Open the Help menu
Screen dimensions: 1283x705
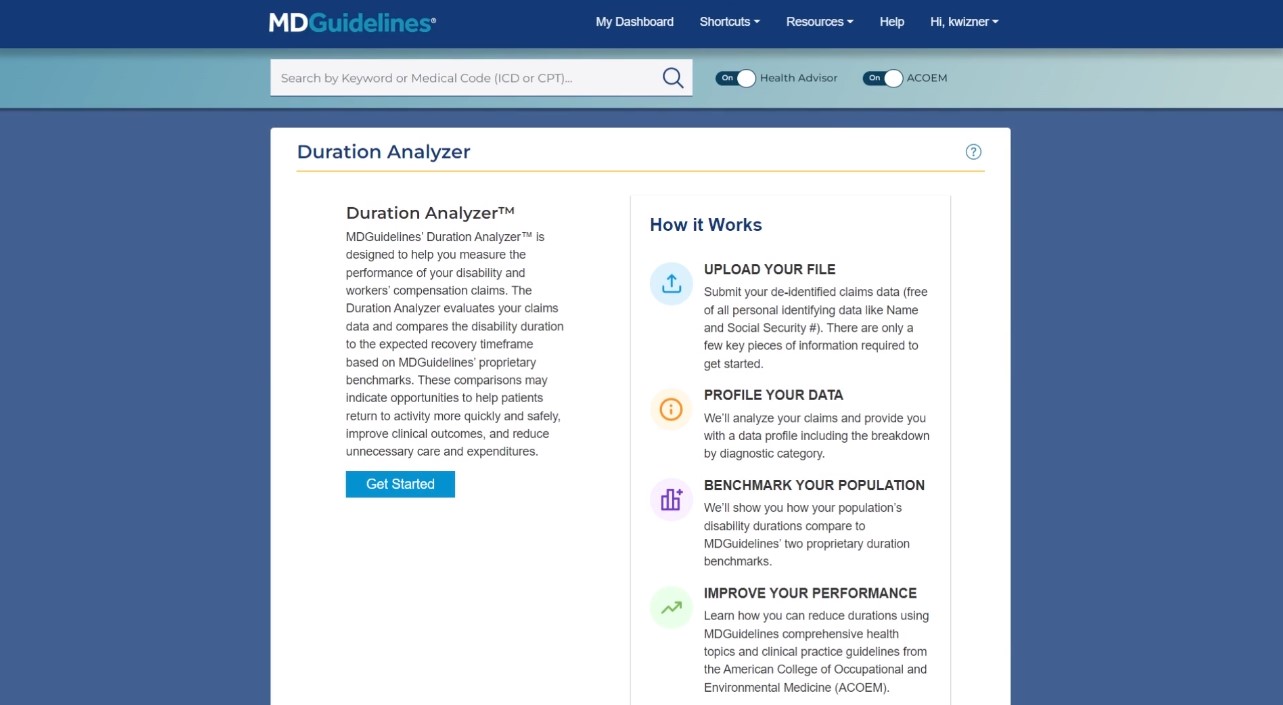click(891, 21)
